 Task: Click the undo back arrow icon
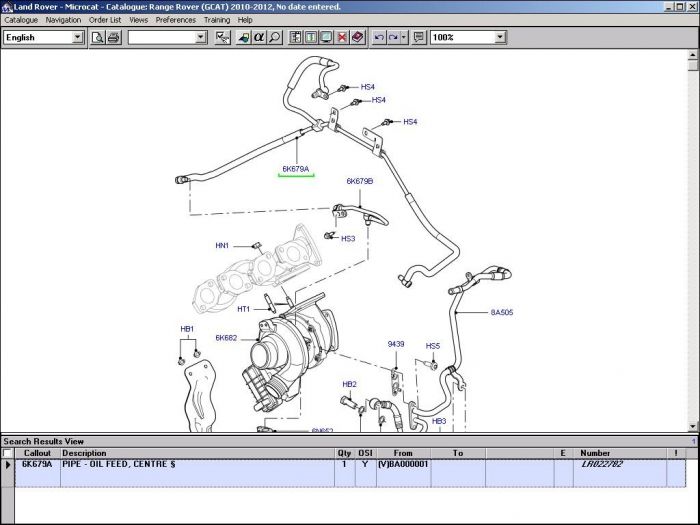[x=379, y=38]
